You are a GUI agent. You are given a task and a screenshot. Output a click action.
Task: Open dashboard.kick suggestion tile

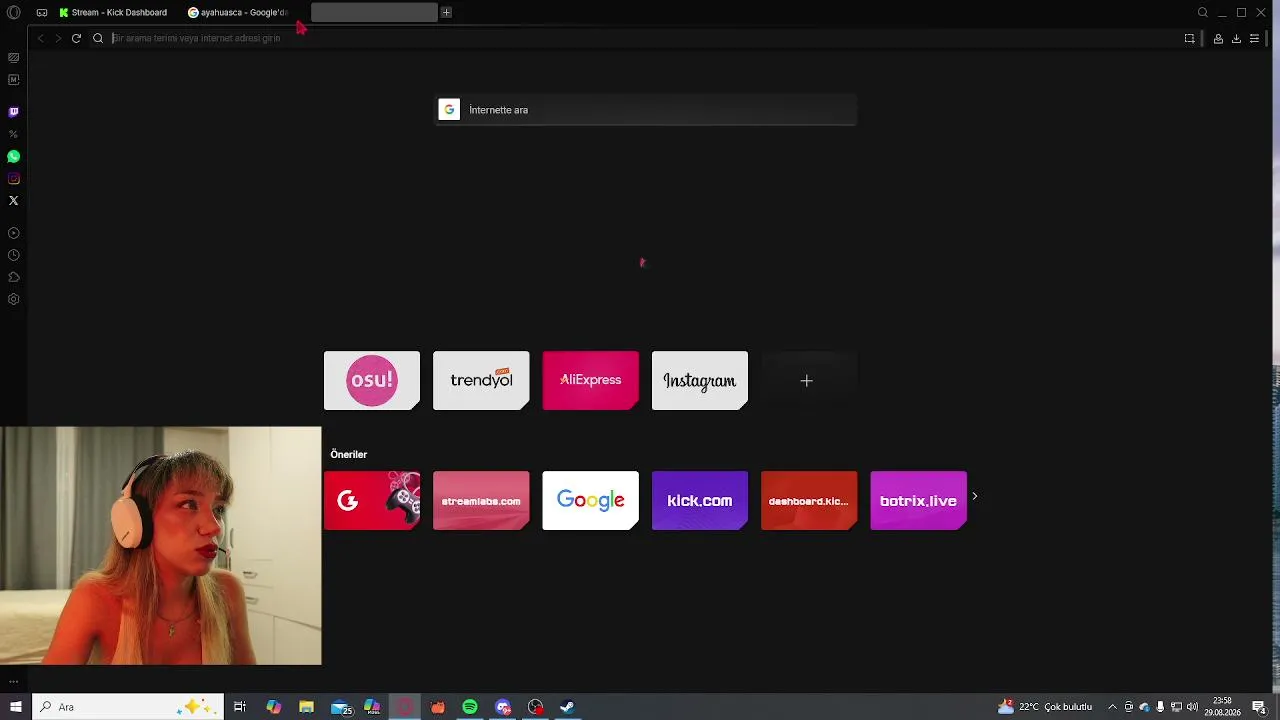(809, 500)
